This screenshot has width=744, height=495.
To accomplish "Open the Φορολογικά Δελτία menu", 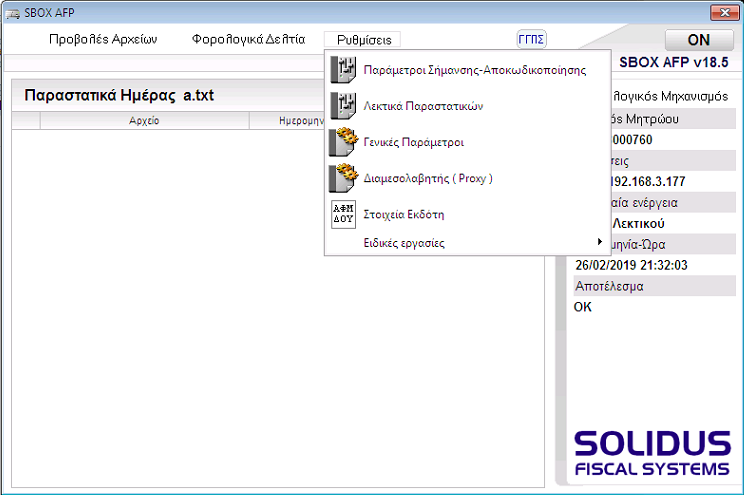I will pos(248,39).
